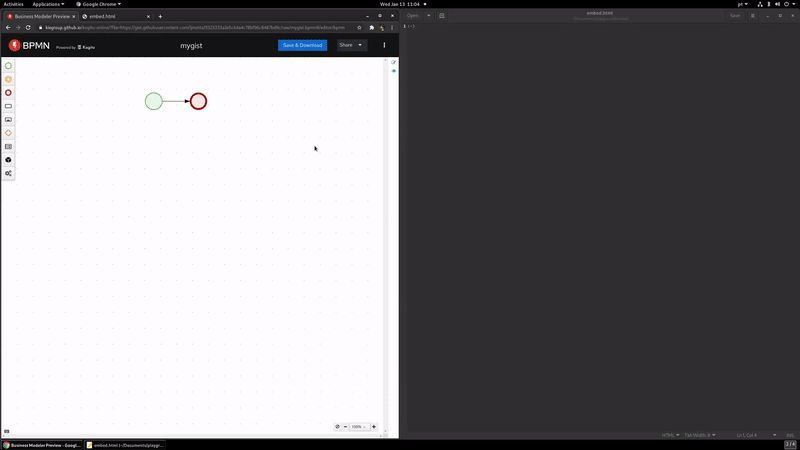This screenshot has width=800, height=450.
Task: Click the zoom in plus button
Action: [x=374, y=427]
